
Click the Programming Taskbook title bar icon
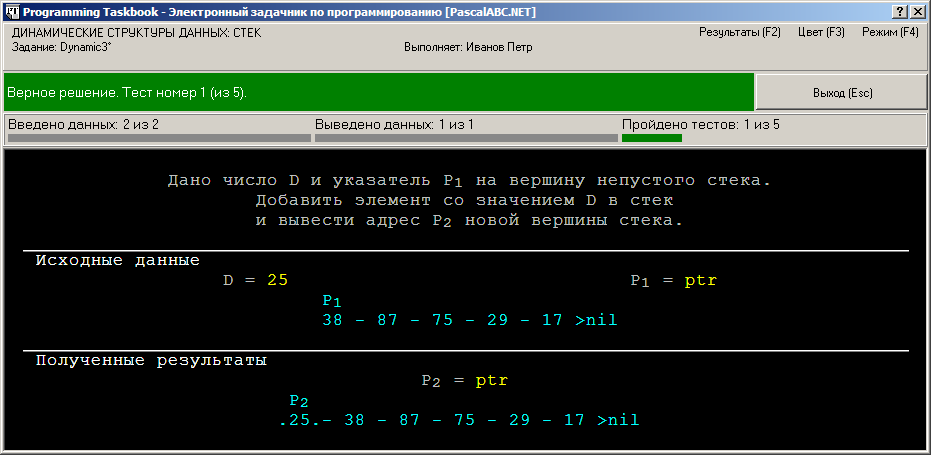click(13, 12)
